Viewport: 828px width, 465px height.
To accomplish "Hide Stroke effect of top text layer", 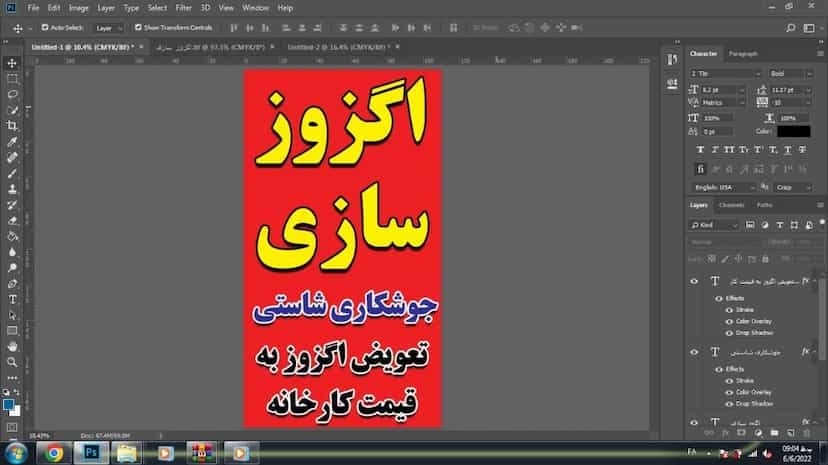I will pos(729,310).
